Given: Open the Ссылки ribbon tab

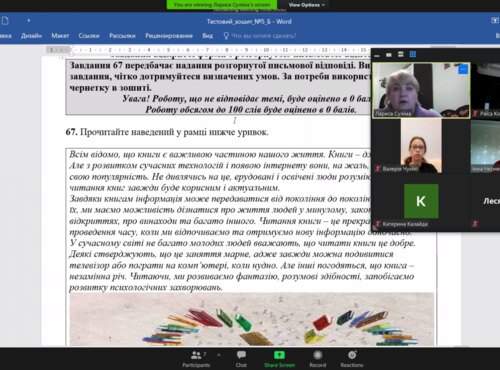Looking at the screenshot, I should pos(89,36).
